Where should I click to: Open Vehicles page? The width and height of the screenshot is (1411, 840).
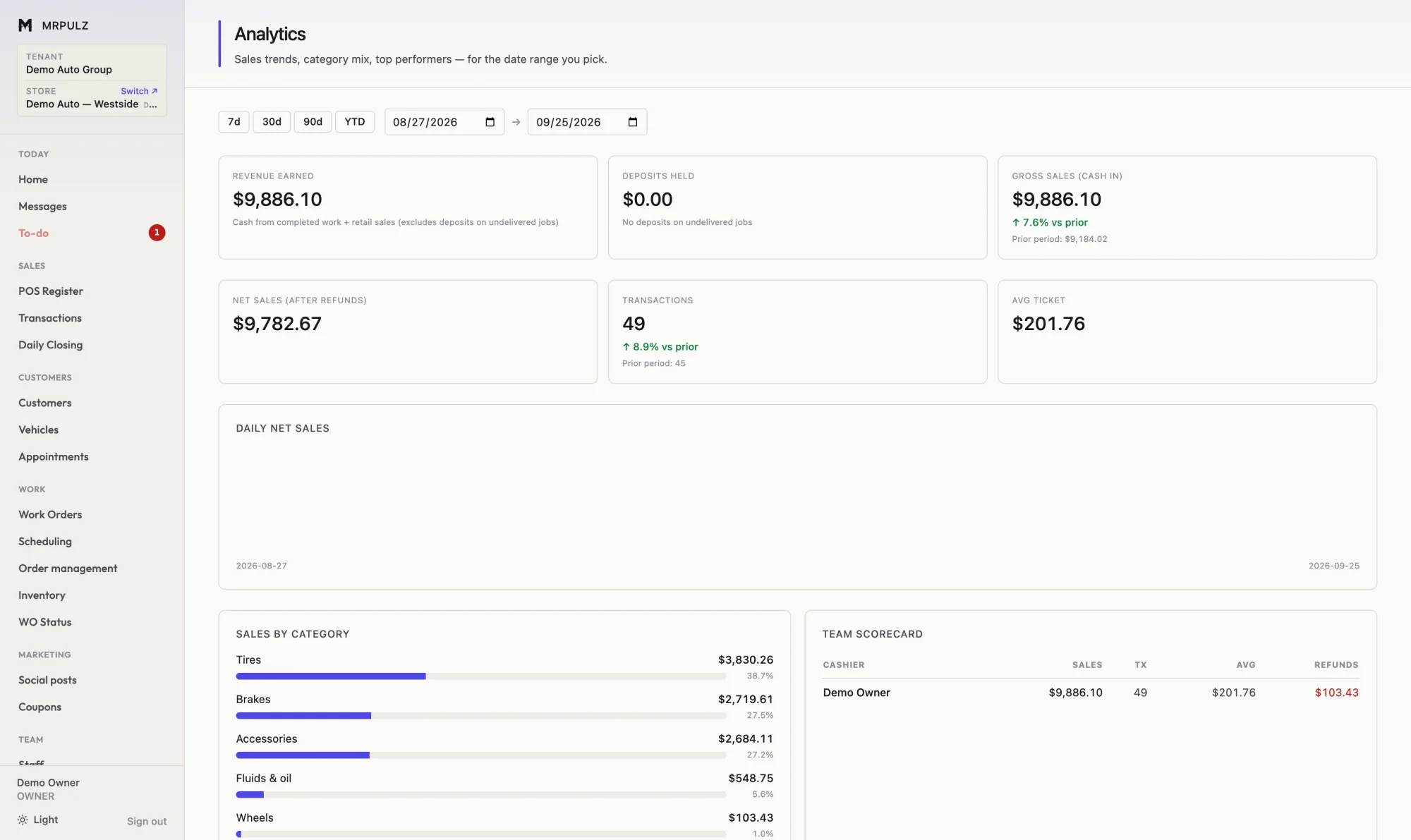tap(39, 430)
